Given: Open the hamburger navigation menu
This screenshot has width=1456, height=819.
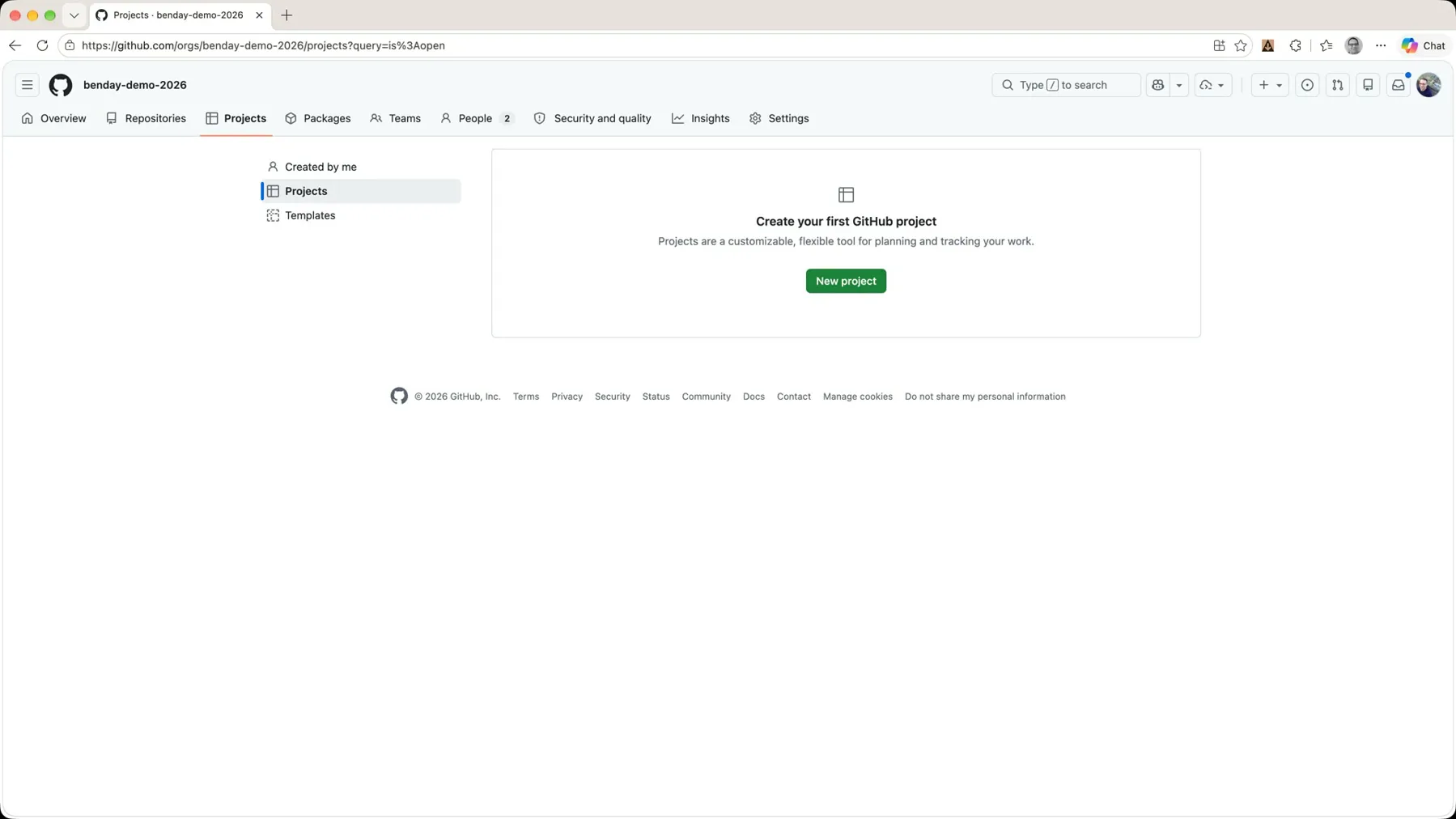Looking at the screenshot, I should pyautogui.click(x=27, y=85).
